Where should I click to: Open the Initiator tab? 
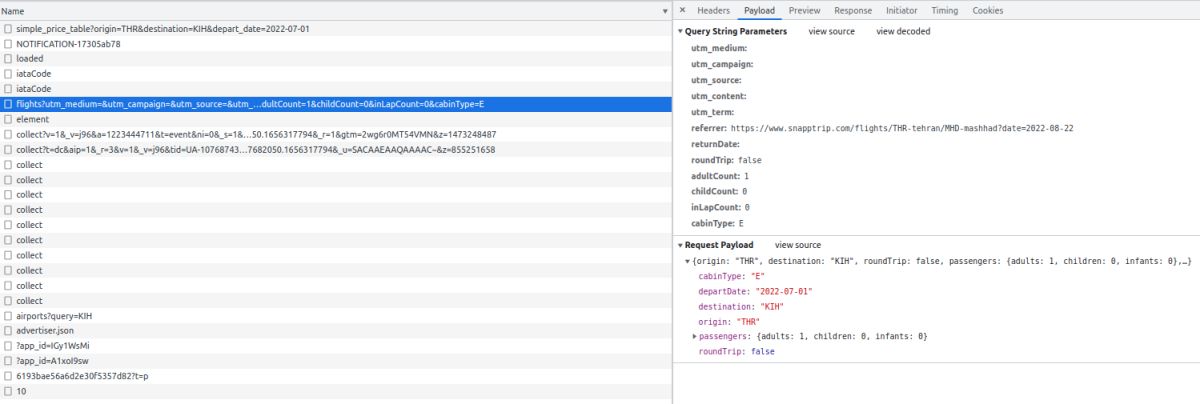[901, 10]
